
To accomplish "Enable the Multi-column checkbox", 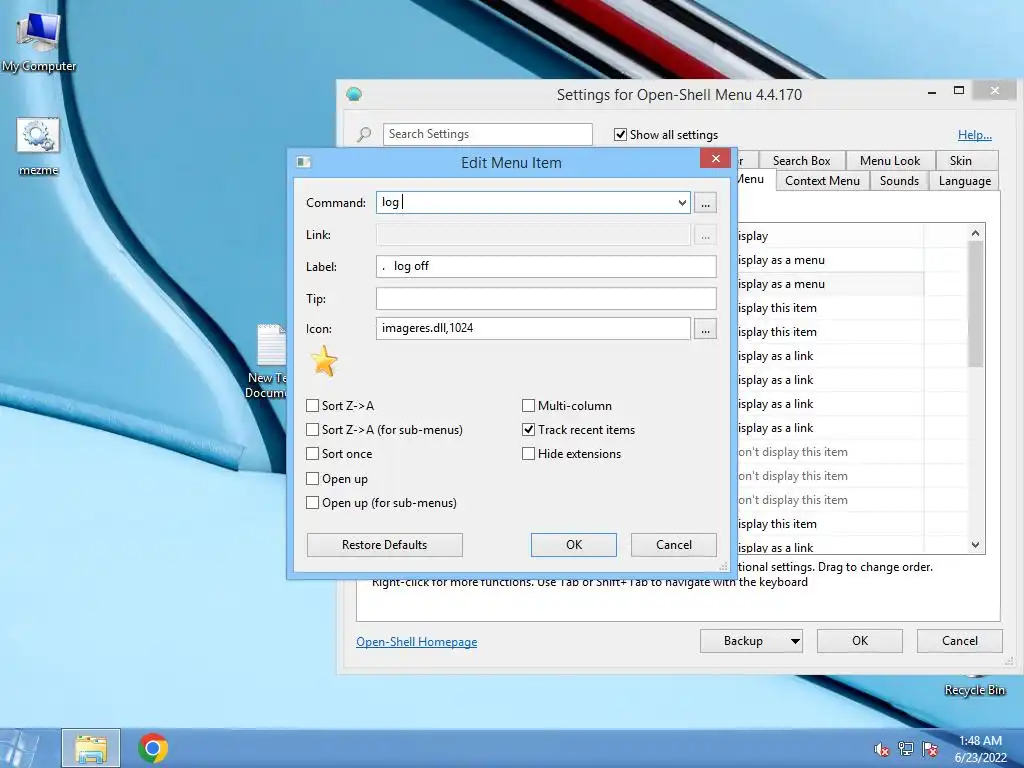I will (528, 406).
